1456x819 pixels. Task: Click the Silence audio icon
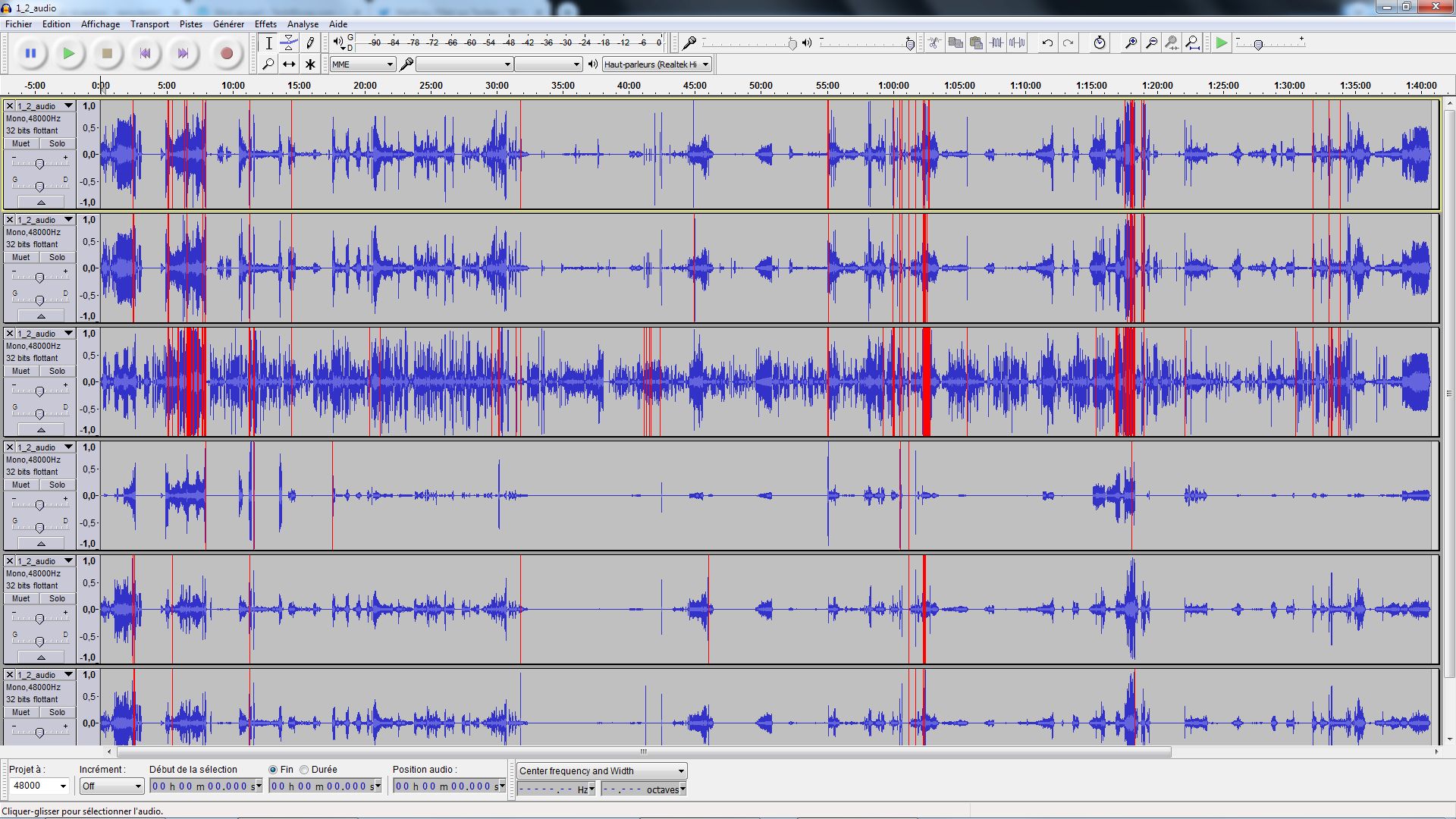pyautogui.click(x=1017, y=43)
